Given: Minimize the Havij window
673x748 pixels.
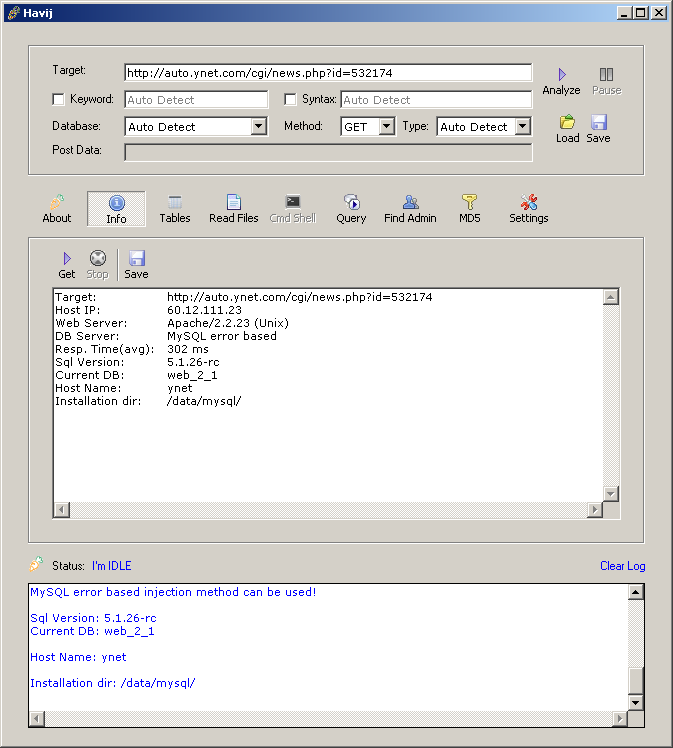Looking at the screenshot, I should pyautogui.click(x=624, y=12).
